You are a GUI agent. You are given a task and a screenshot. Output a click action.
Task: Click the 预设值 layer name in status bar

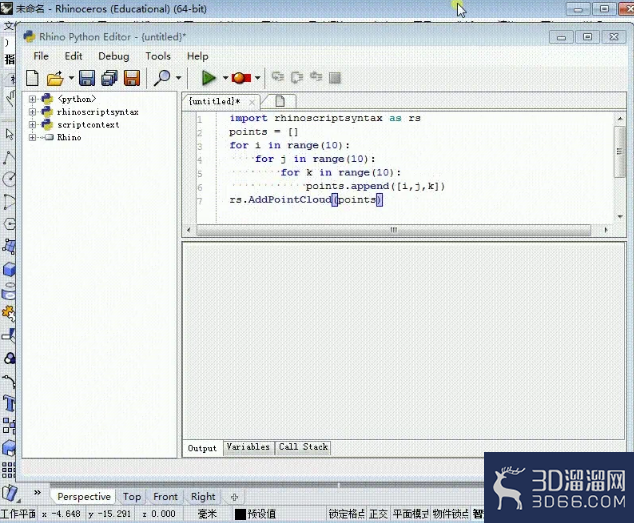262,514
